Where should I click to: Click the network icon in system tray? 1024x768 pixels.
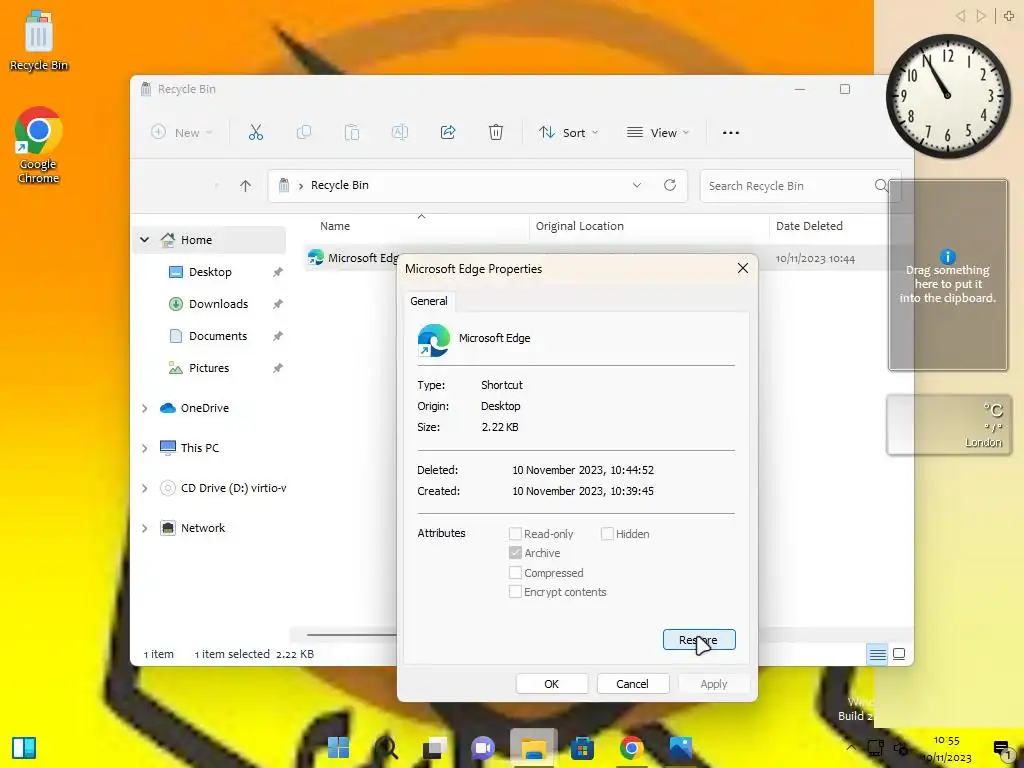coord(875,748)
